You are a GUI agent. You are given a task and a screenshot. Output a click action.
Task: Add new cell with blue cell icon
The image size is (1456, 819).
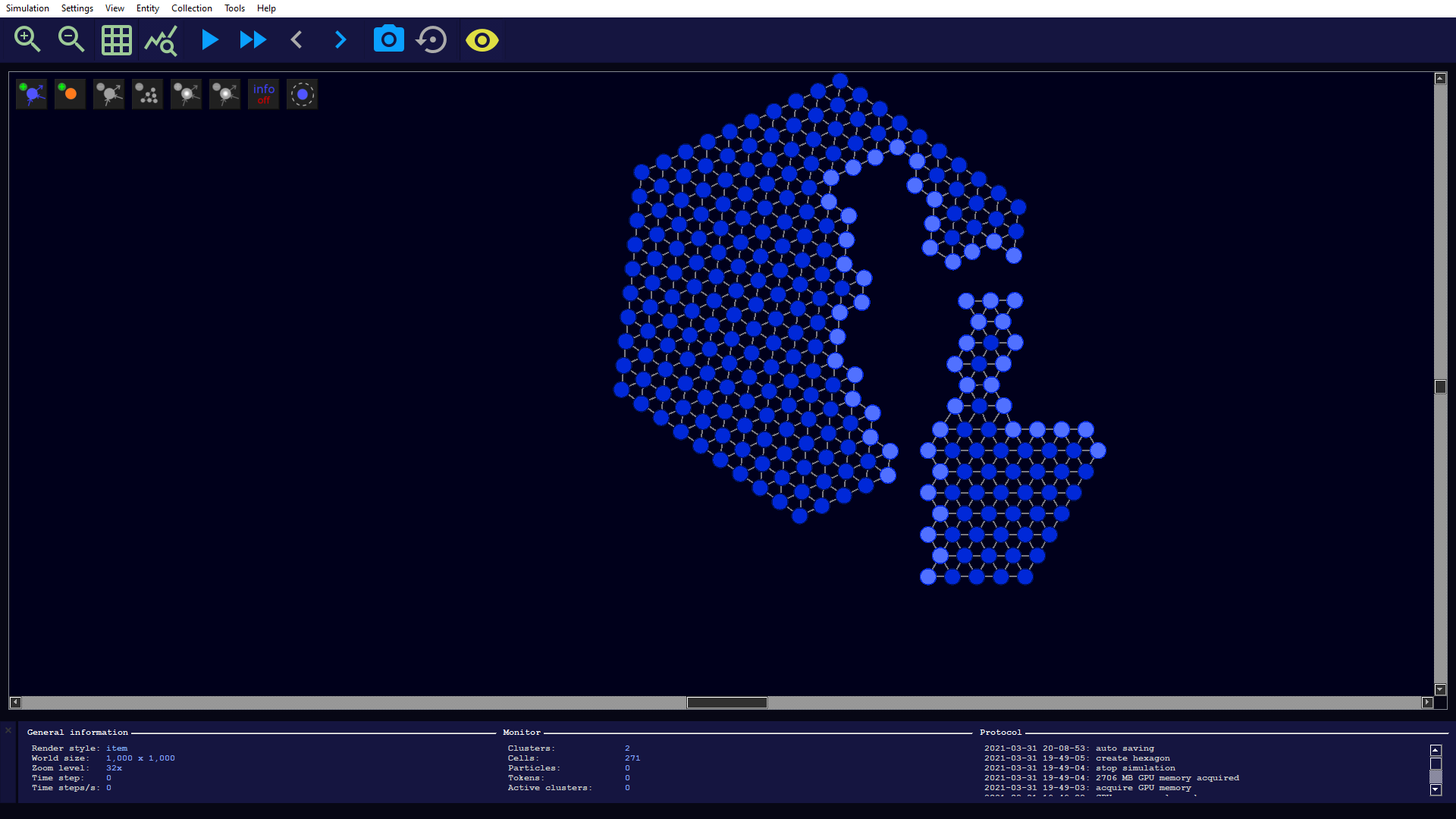click(32, 94)
